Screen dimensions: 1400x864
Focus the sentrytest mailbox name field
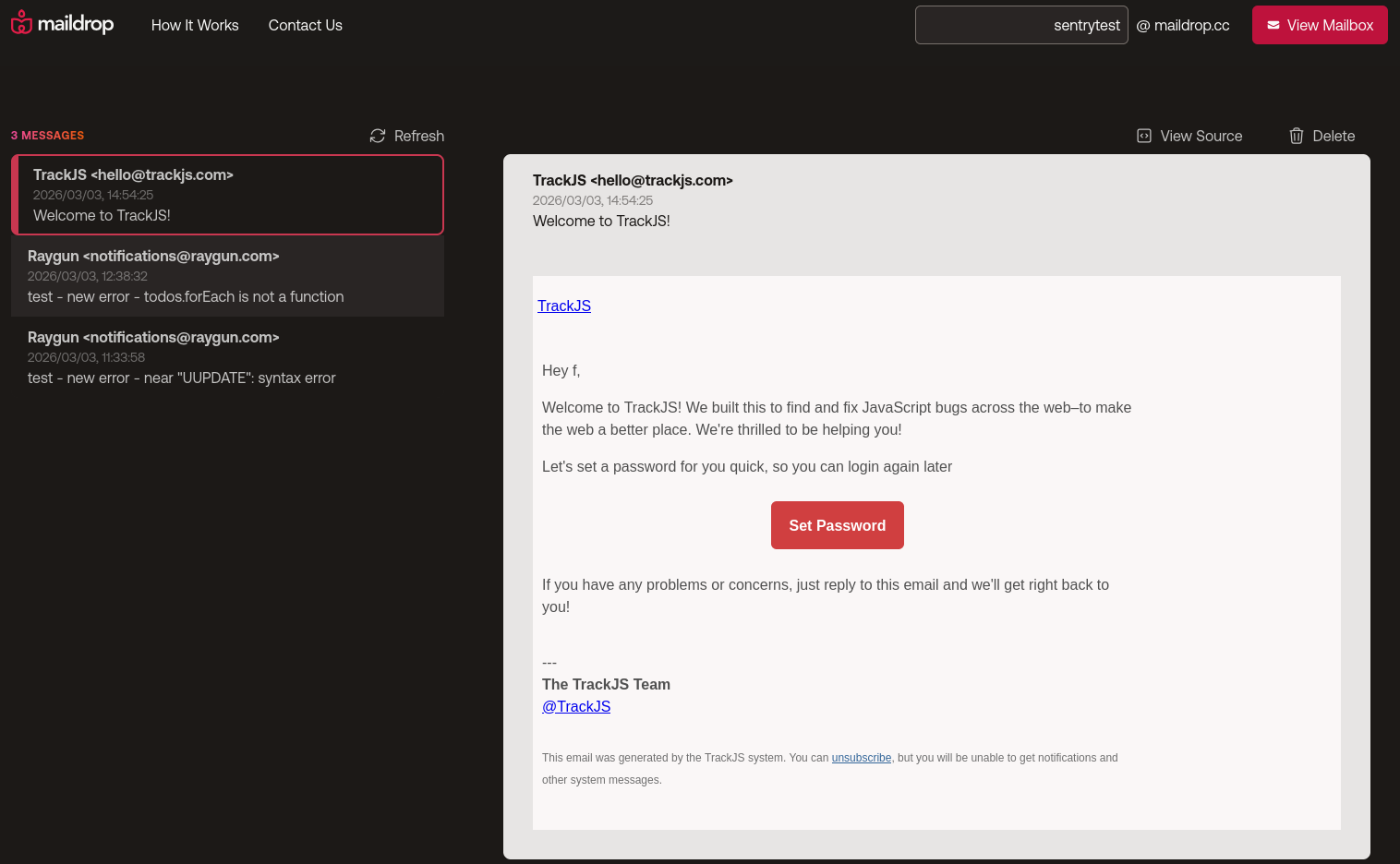(x=1020, y=25)
